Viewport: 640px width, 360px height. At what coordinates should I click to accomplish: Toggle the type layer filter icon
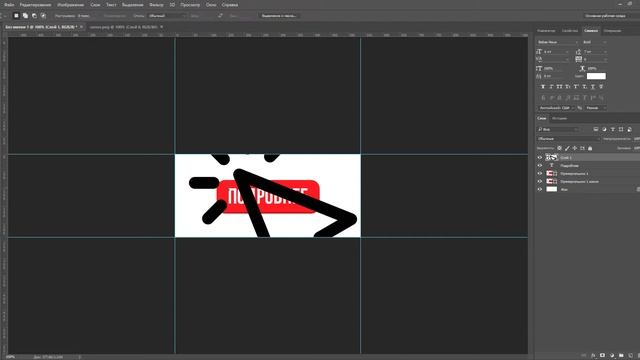tap(613, 129)
